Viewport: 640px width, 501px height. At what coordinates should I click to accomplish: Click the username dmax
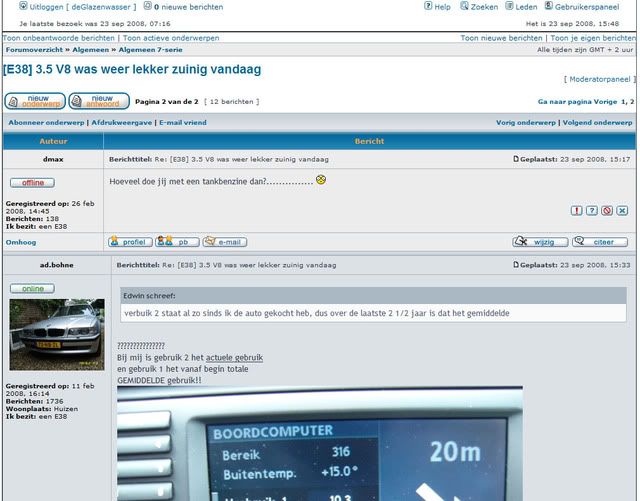(x=53, y=159)
